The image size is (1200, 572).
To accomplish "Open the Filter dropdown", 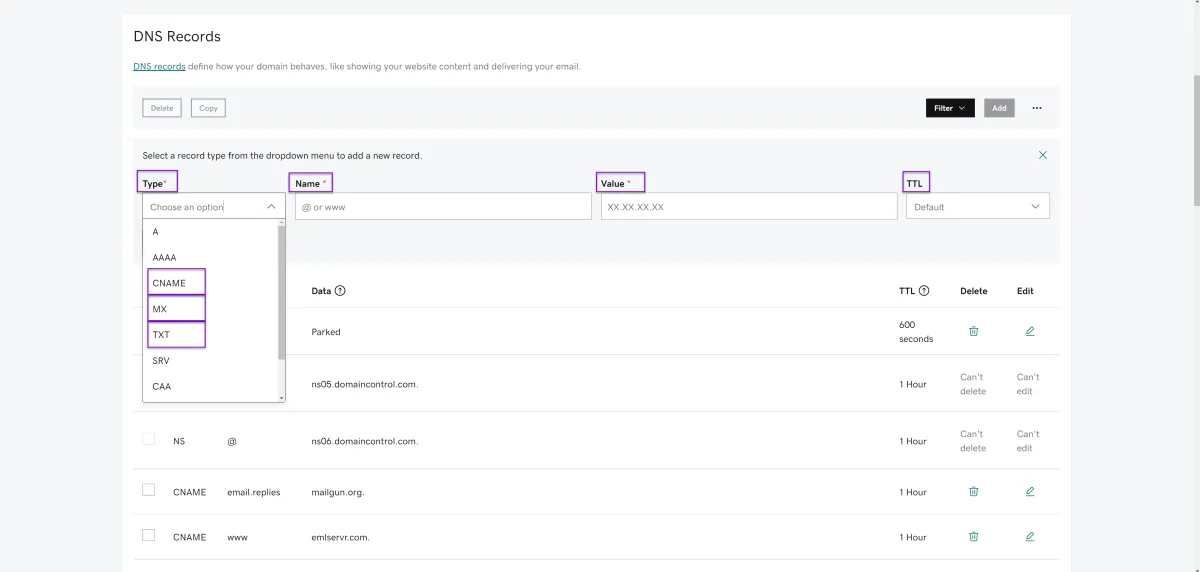I will click(x=950, y=108).
